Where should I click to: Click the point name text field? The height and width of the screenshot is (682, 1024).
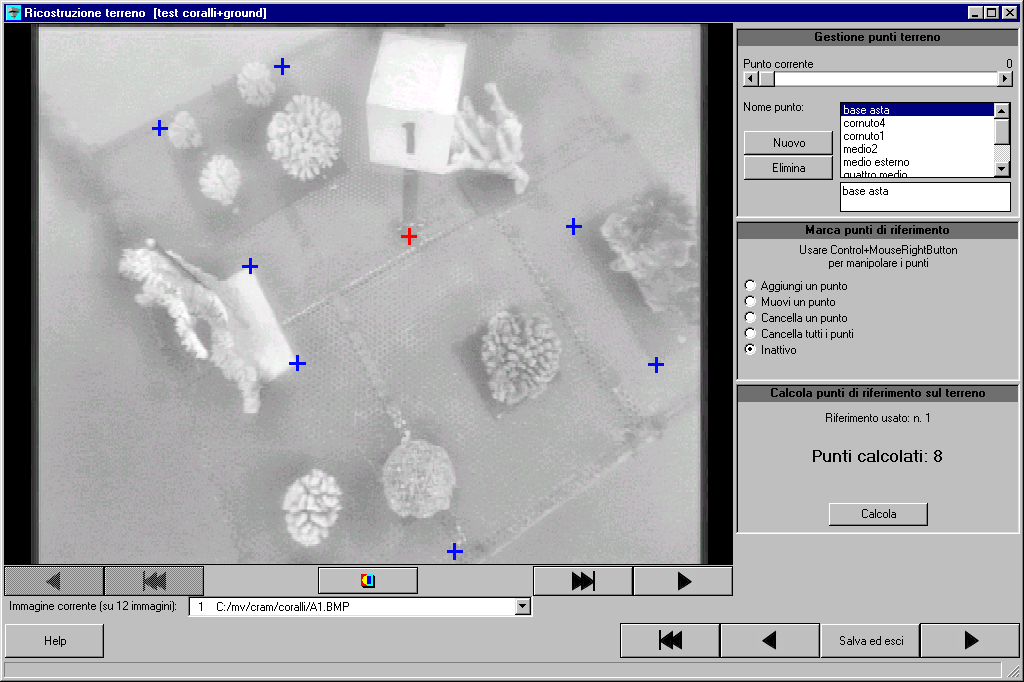924,197
